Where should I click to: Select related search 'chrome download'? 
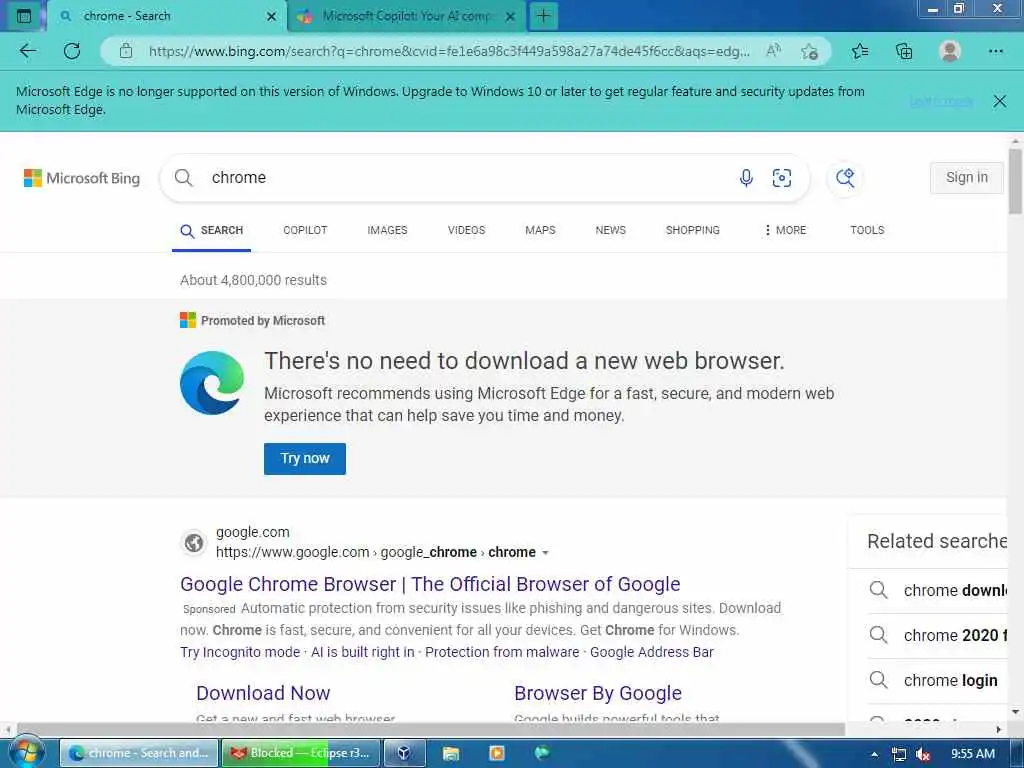pyautogui.click(x=938, y=590)
